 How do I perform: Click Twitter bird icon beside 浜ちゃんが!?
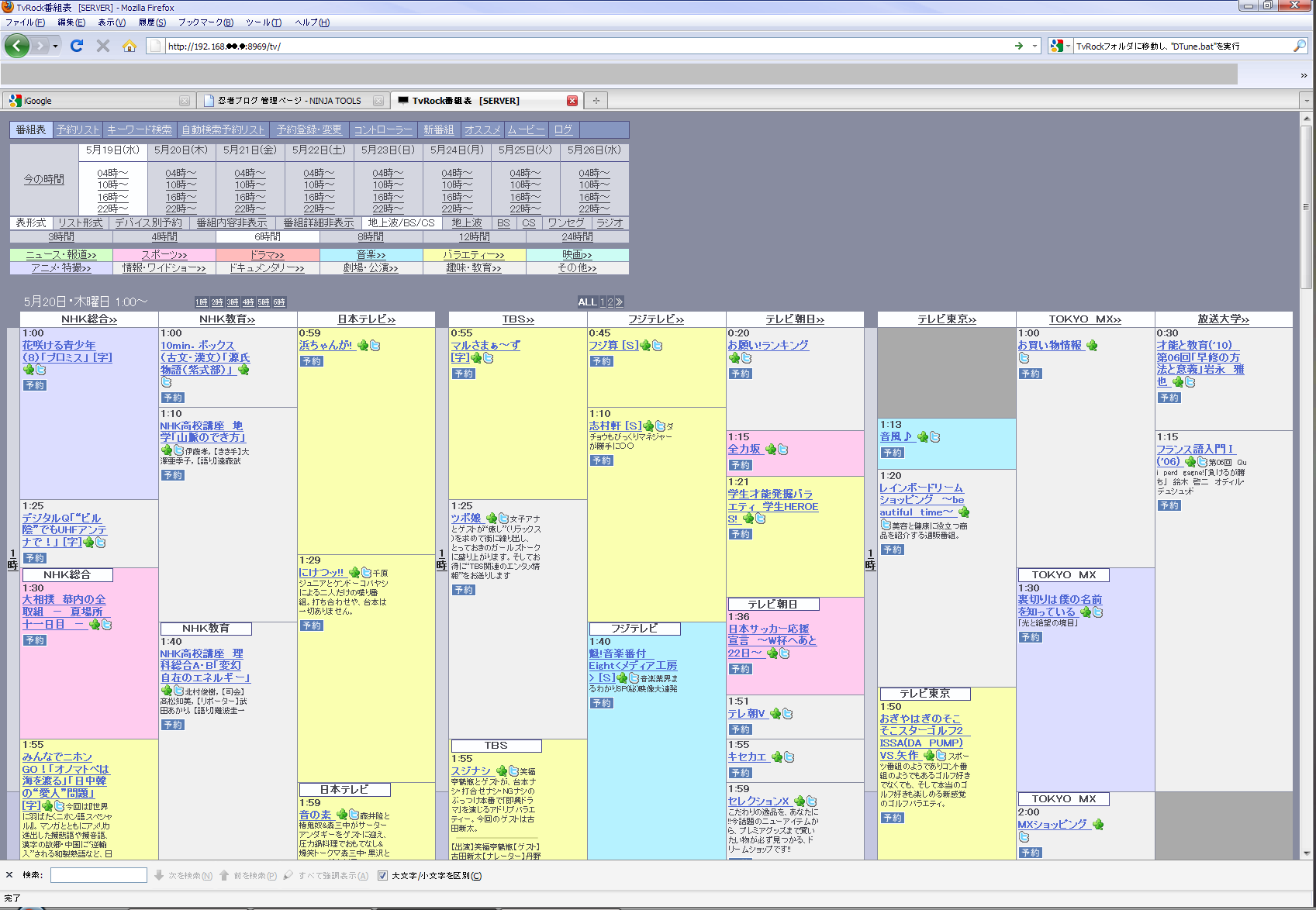[x=375, y=345]
